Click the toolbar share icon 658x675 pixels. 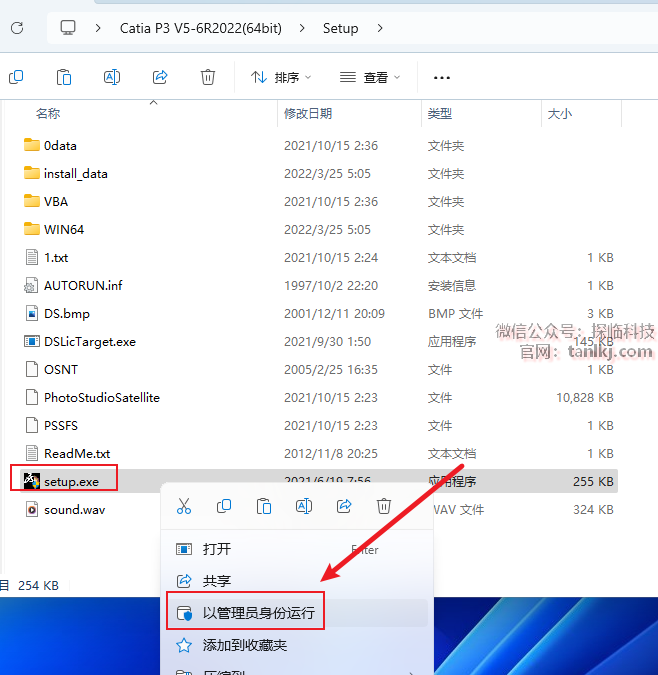160,77
